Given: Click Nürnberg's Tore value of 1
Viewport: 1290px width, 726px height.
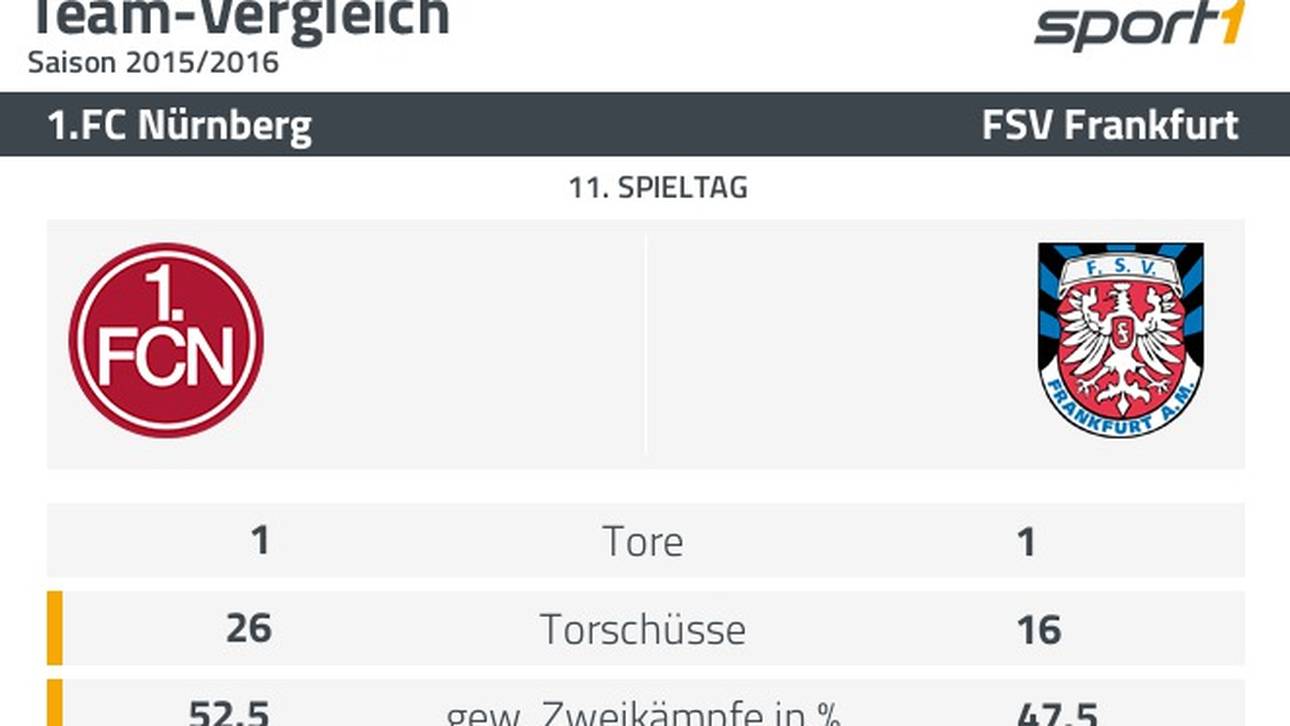Looking at the screenshot, I should (260, 541).
